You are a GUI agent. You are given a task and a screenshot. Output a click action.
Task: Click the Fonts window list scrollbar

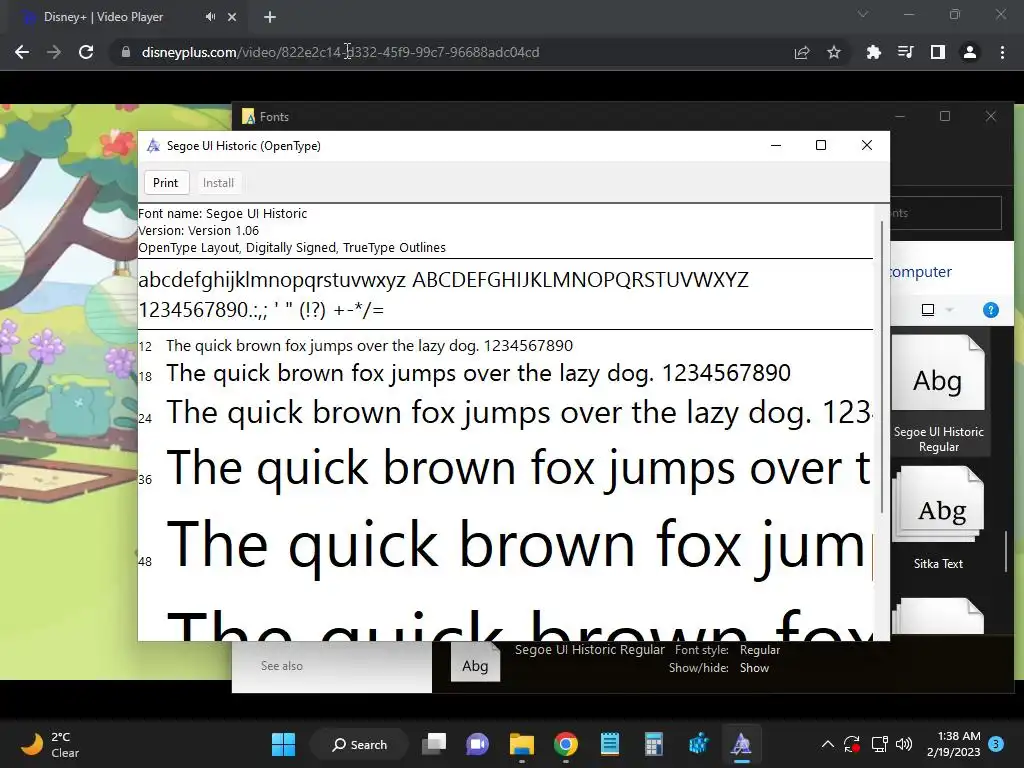[x=1006, y=552]
